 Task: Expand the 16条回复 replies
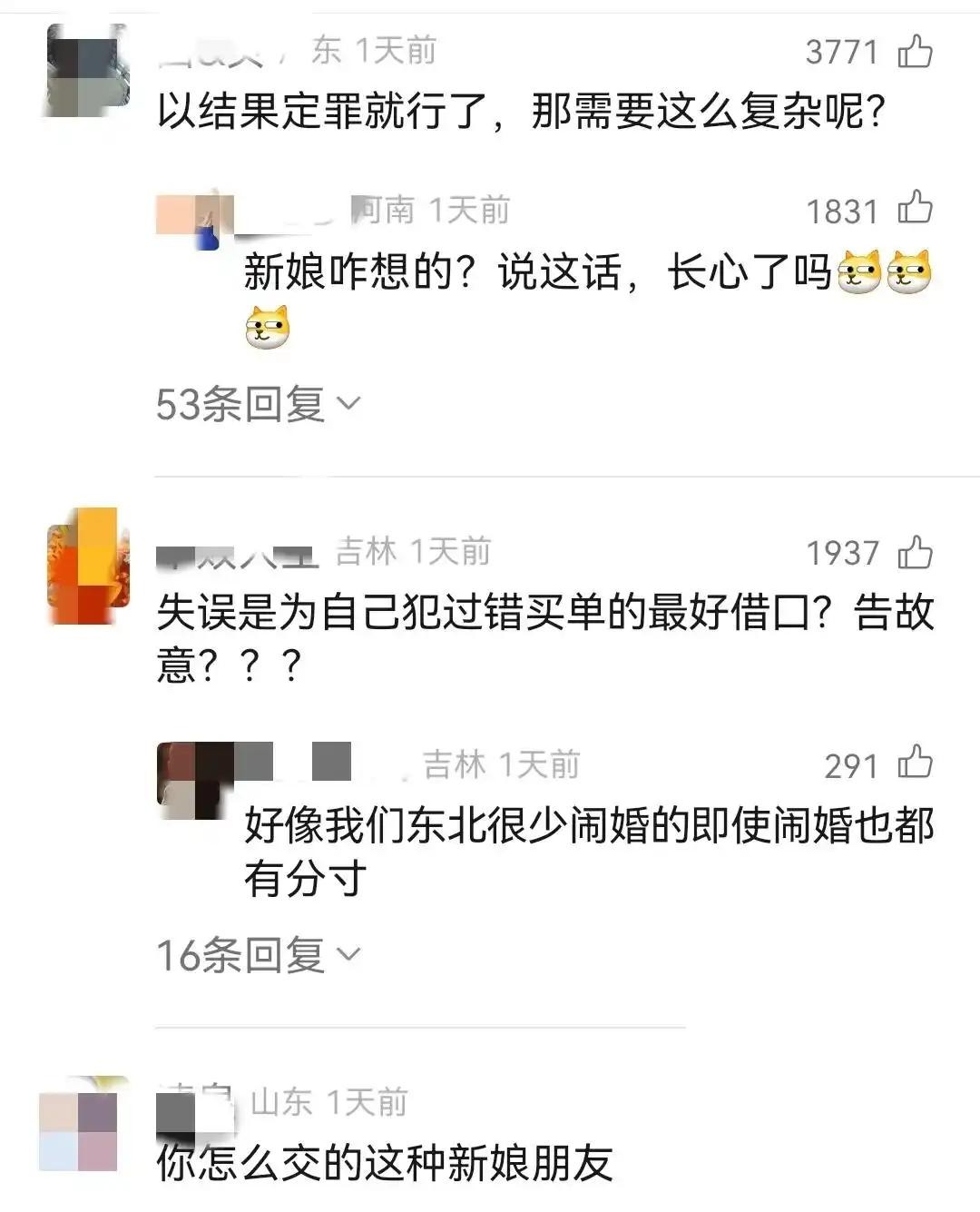(x=258, y=954)
